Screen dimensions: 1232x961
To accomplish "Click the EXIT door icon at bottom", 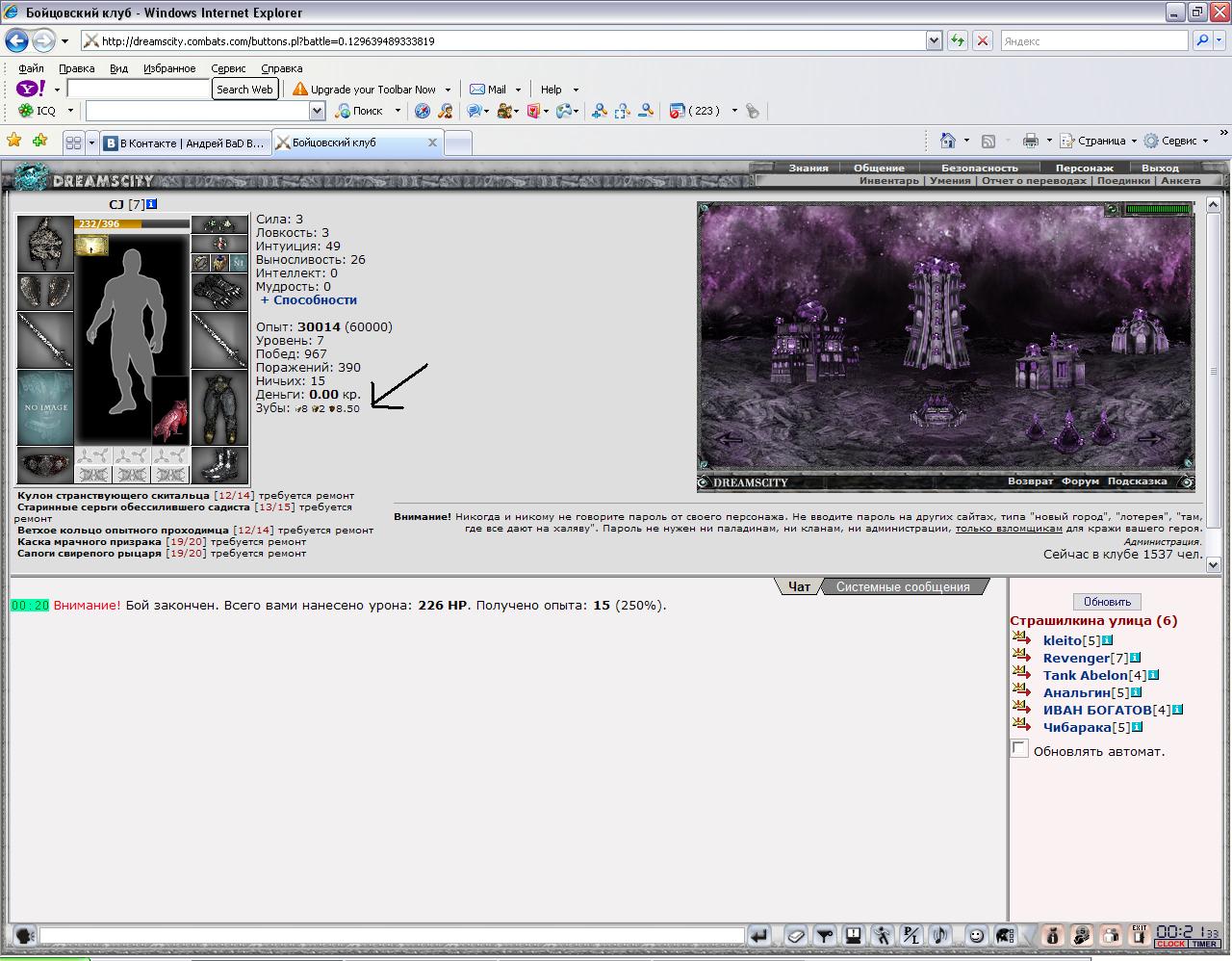I will 1140,934.
